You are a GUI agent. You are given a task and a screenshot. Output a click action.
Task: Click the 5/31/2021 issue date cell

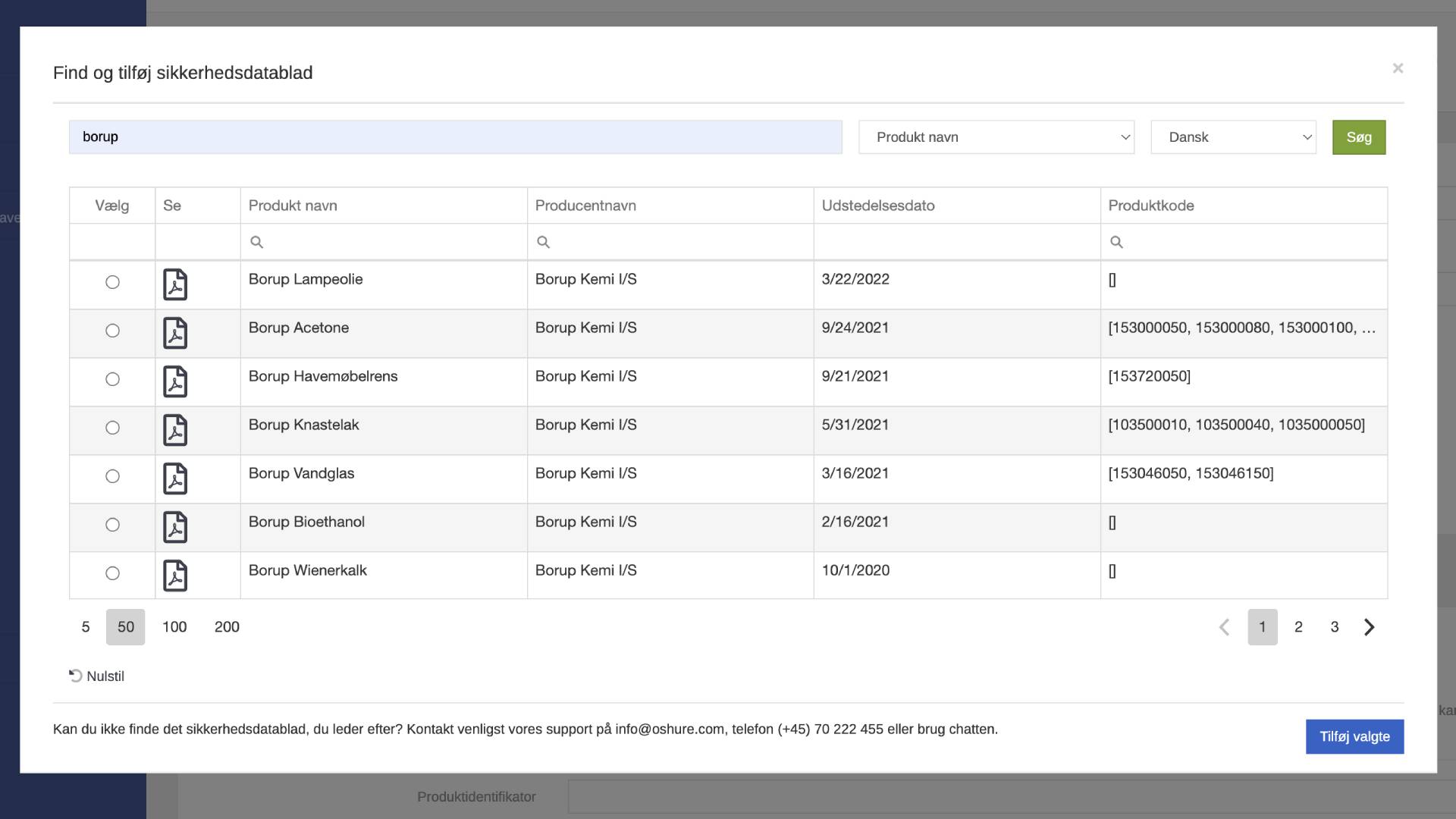click(957, 431)
